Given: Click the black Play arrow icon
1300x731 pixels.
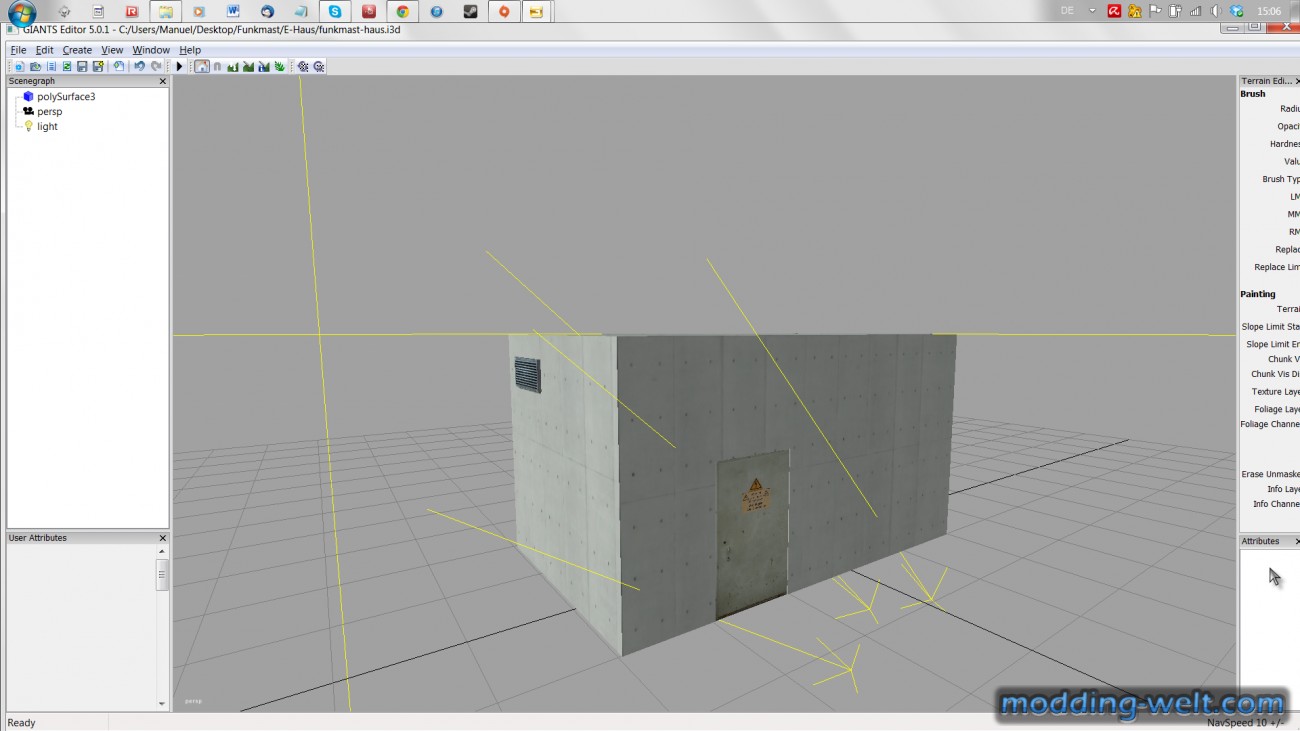Looking at the screenshot, I should click(179, 67).
